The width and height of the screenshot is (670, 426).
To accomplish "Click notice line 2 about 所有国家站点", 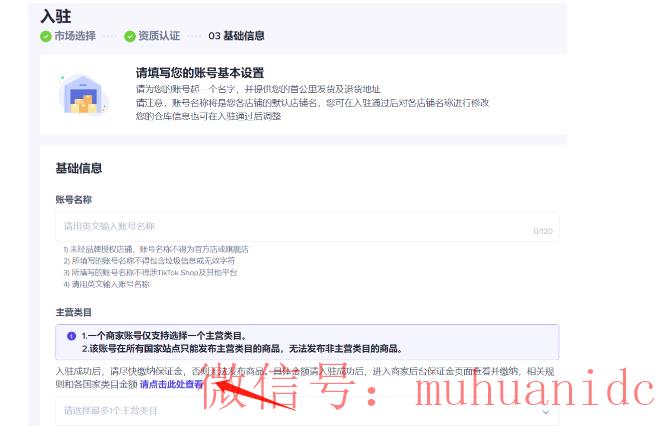I will point(242,349).
